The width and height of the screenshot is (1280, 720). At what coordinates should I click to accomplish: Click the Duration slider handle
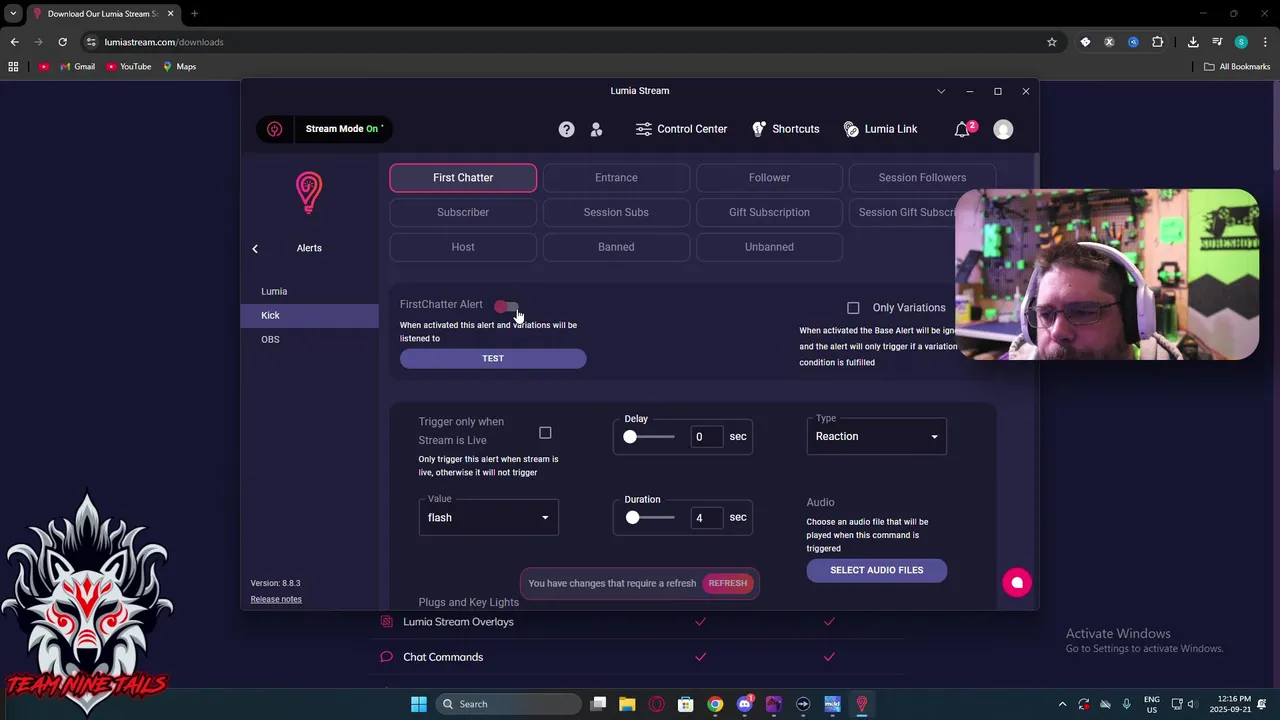click(x=632, y=517)
